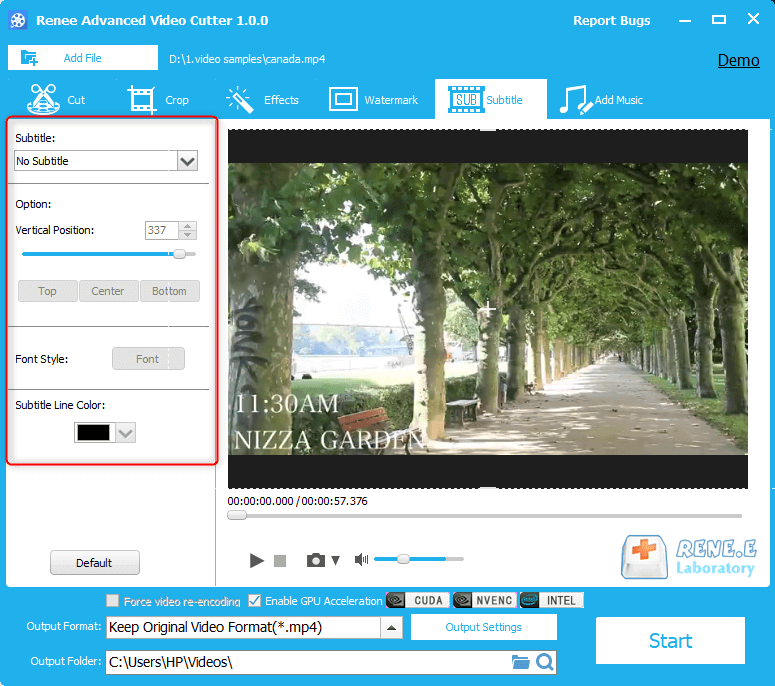Take a snapshot with camera icon
The height and width of the screenshot is (686, 775).
tap(316, 560)
